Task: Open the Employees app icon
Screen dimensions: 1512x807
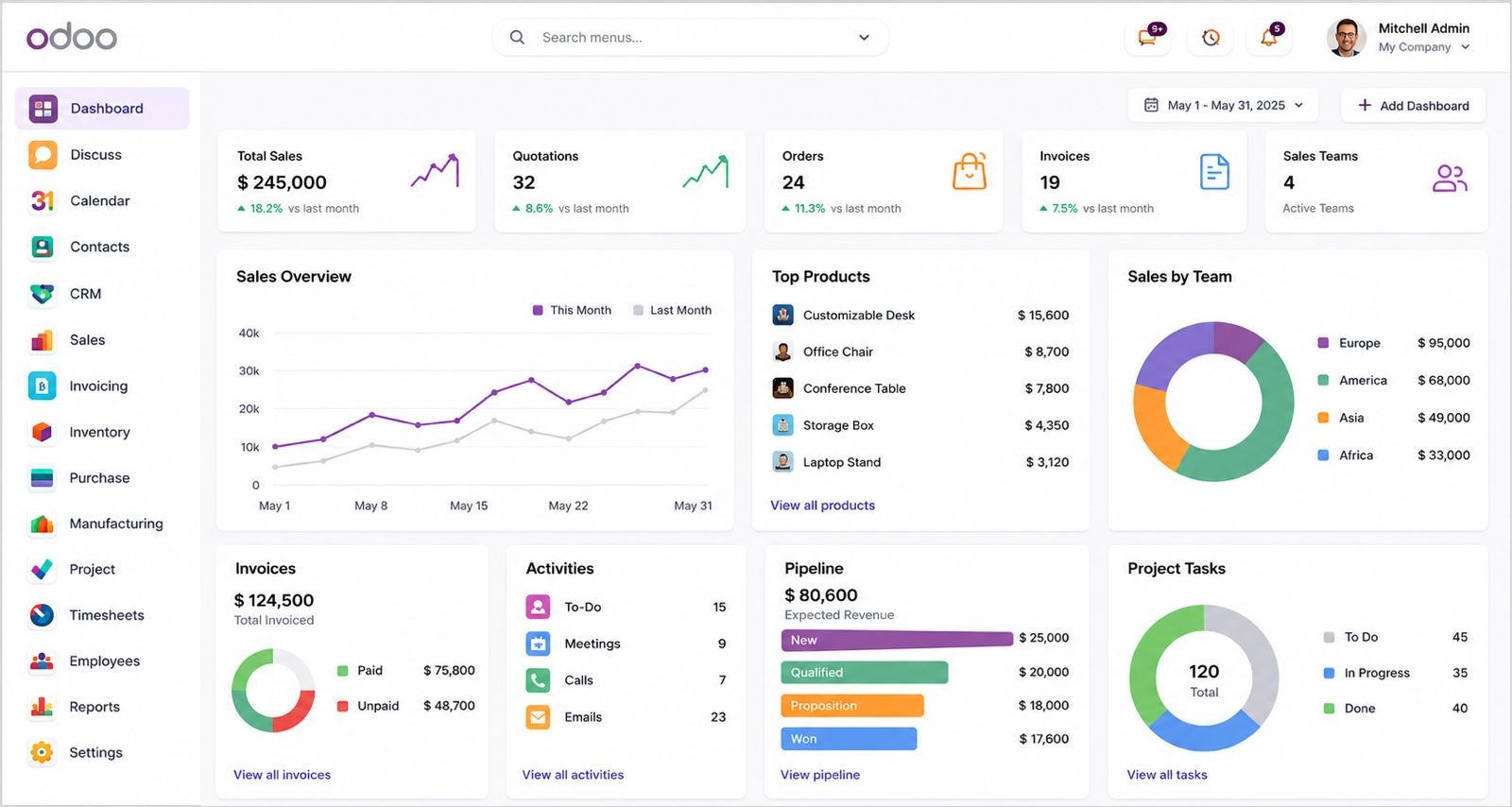Action: [x=43, y=661]
